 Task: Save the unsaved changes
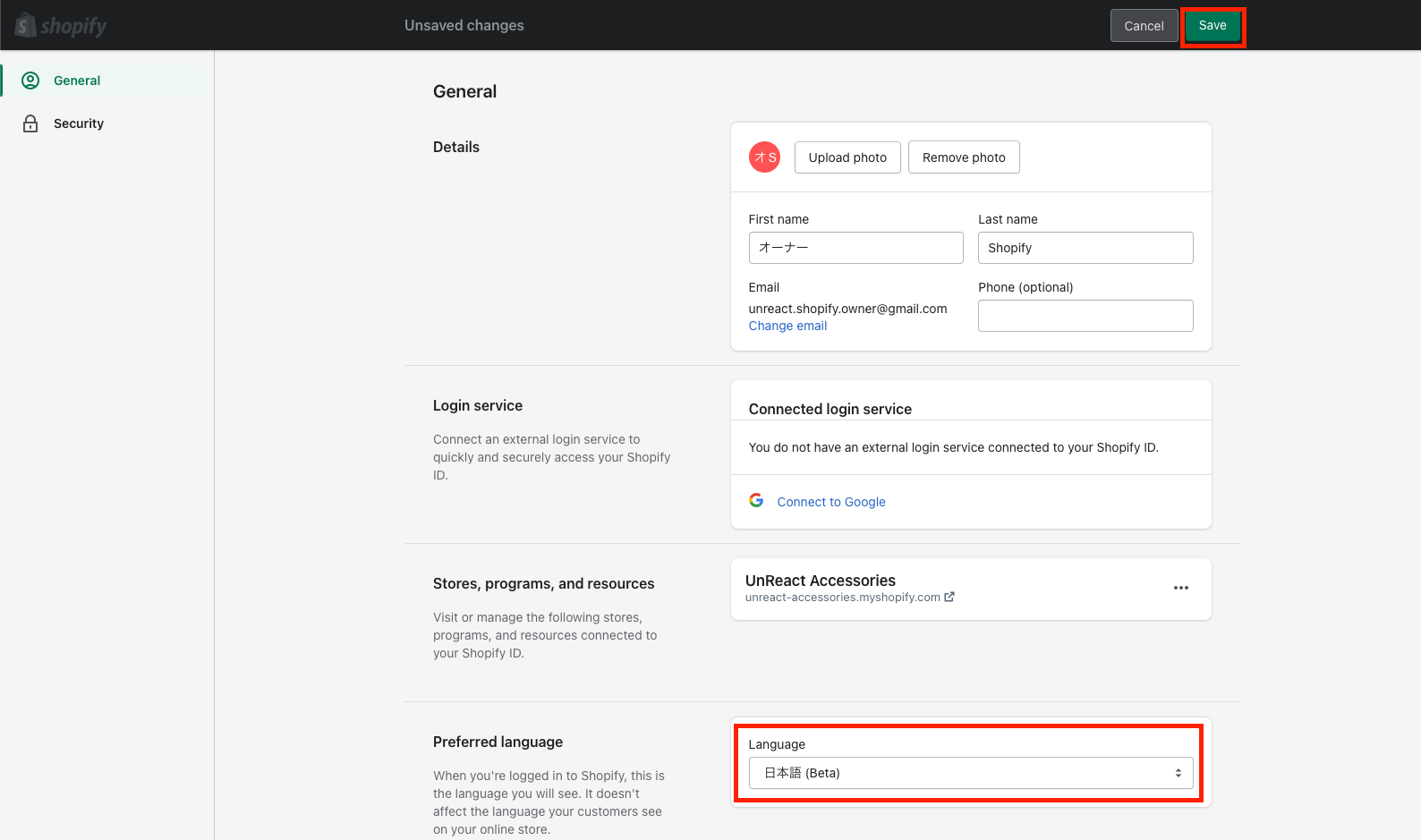[x=1213, y=26]
